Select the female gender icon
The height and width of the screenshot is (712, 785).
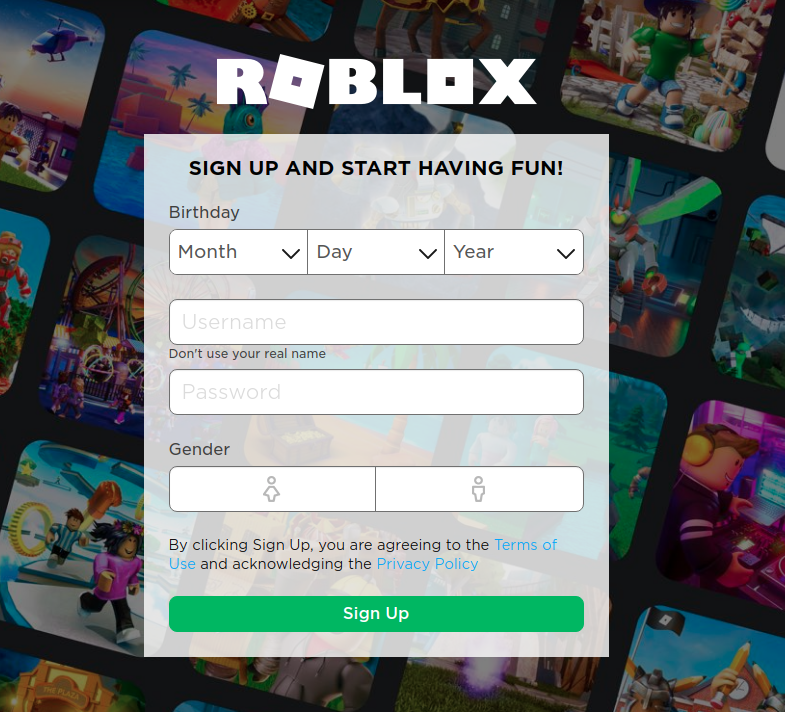(x=272, y=489)
